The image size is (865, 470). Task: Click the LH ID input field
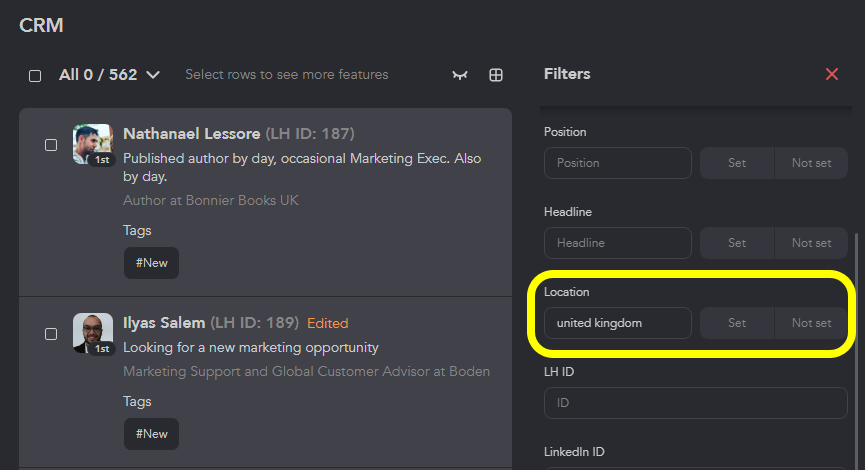(x=696, y=403)
